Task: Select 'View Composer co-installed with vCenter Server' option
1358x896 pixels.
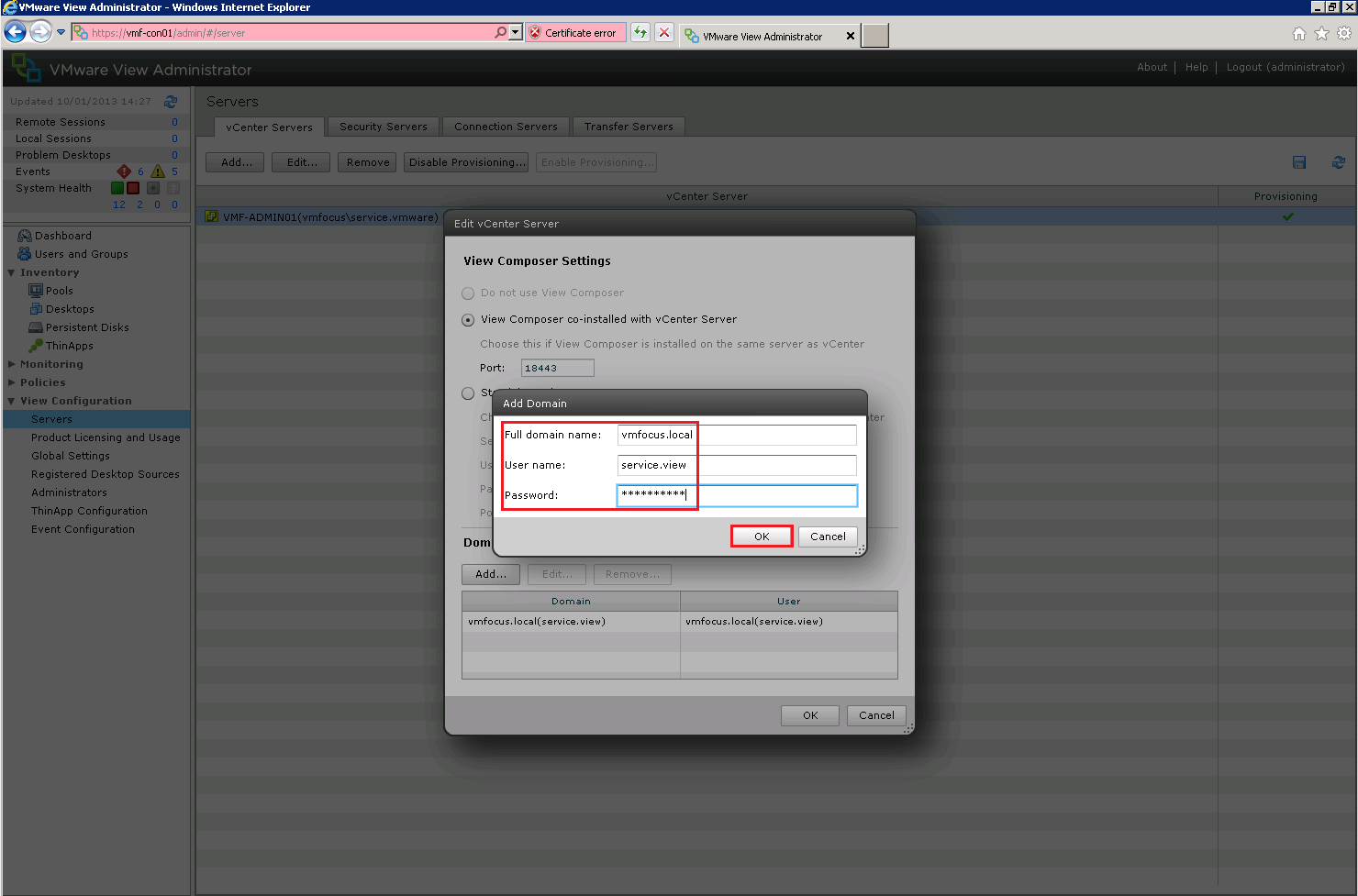Action: click(468, 320)
